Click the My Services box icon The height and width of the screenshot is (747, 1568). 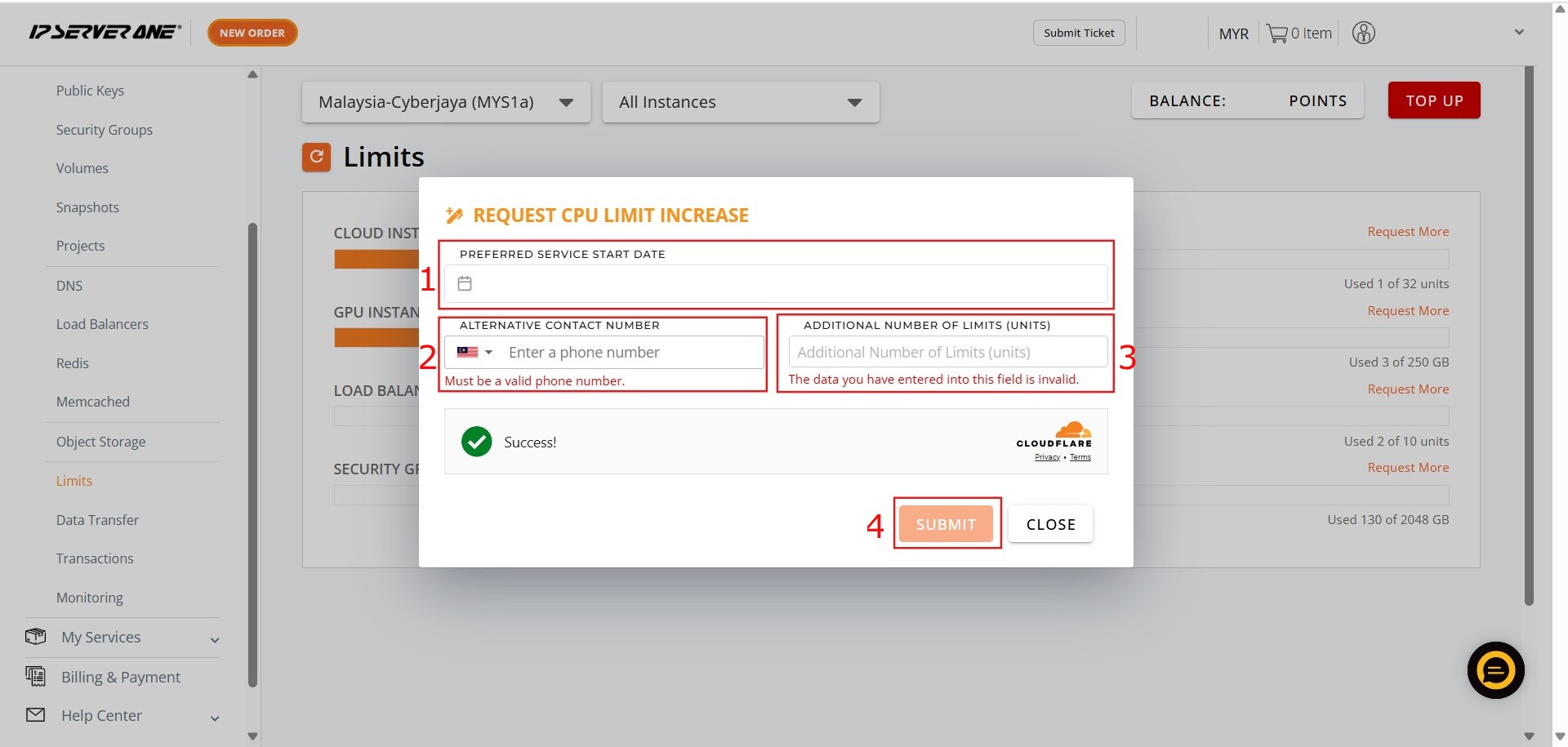point(35,637)
